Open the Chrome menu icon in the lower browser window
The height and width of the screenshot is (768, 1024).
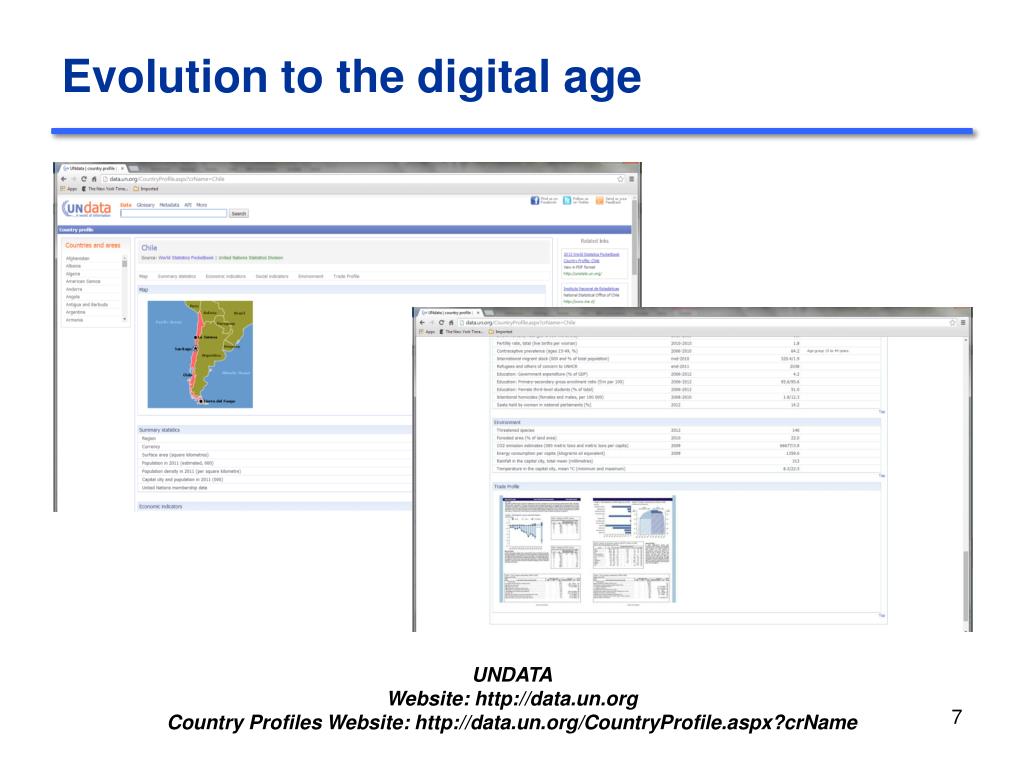[963, 323]
